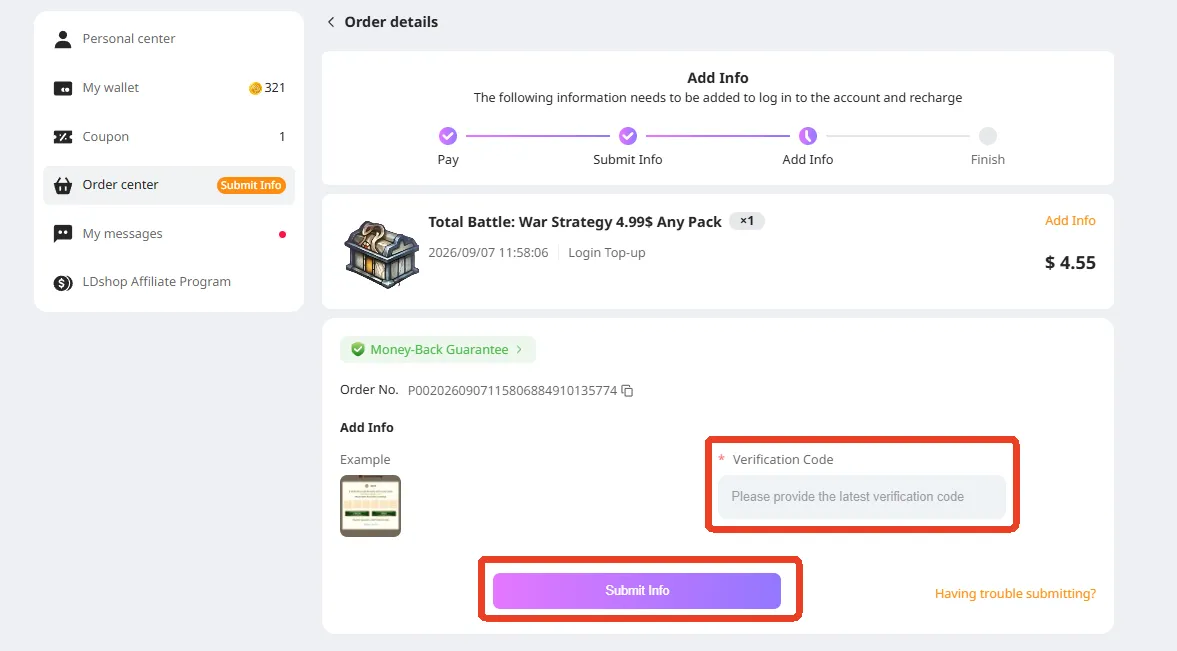
Task: Go back using the Order details arrow
Action: 331,22
